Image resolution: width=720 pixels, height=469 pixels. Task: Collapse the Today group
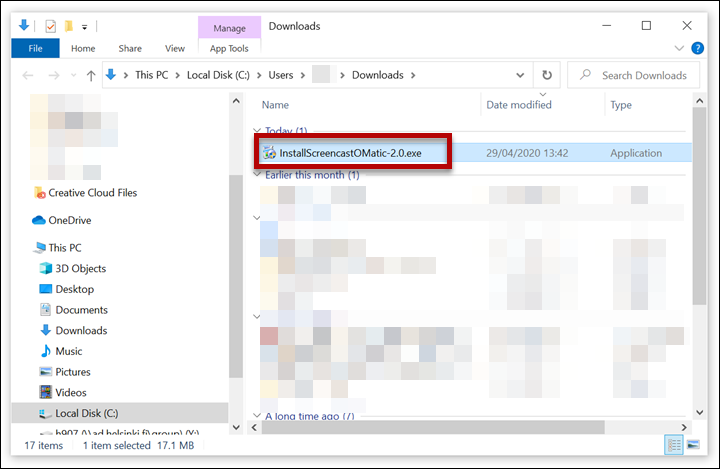[257, 131]
